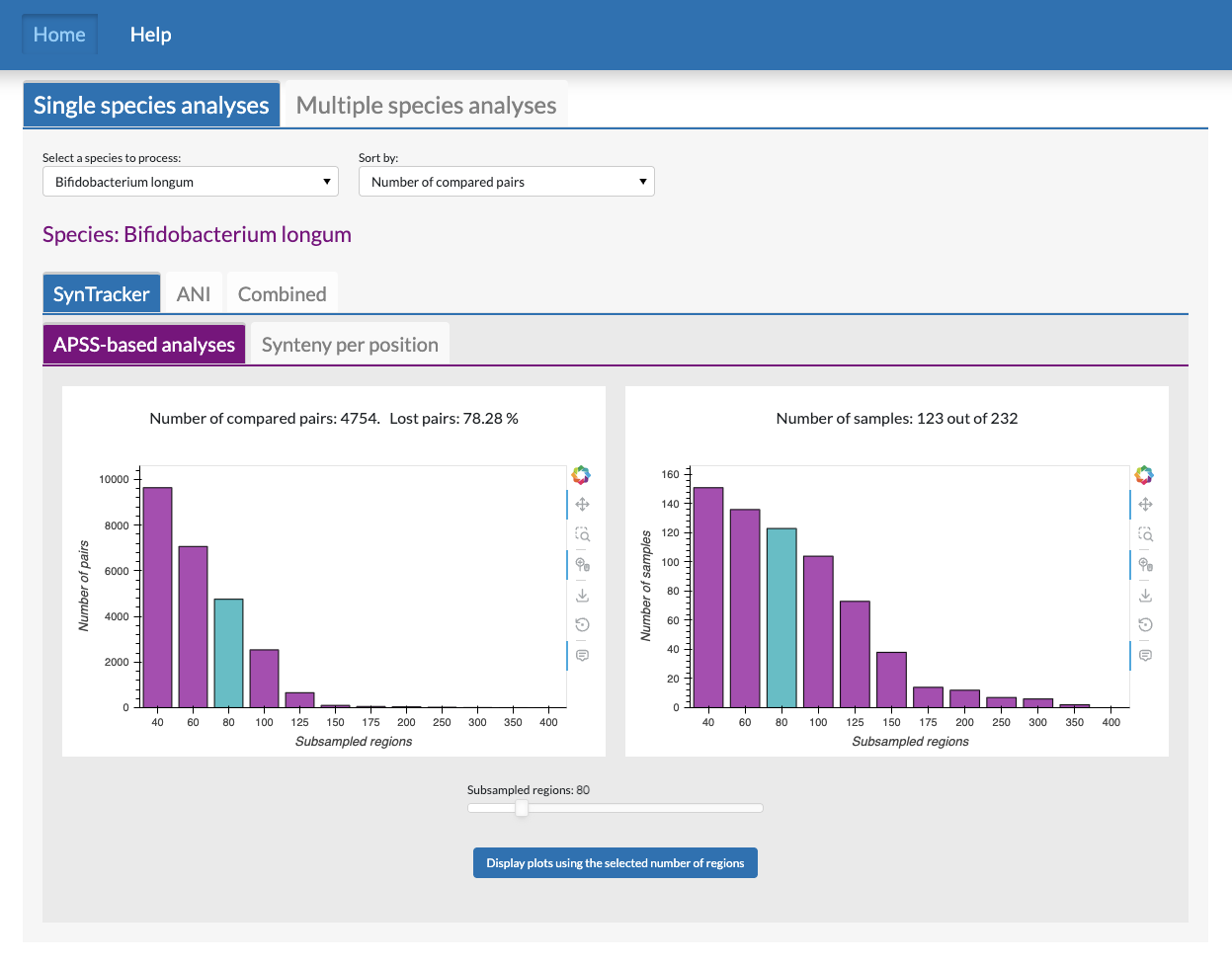
Task: Save the Number of pairs plot image
Action: (x=582, y=596)
